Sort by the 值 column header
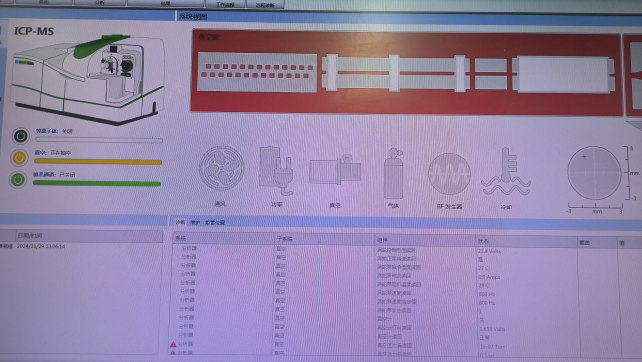 (x=629, y=243)
